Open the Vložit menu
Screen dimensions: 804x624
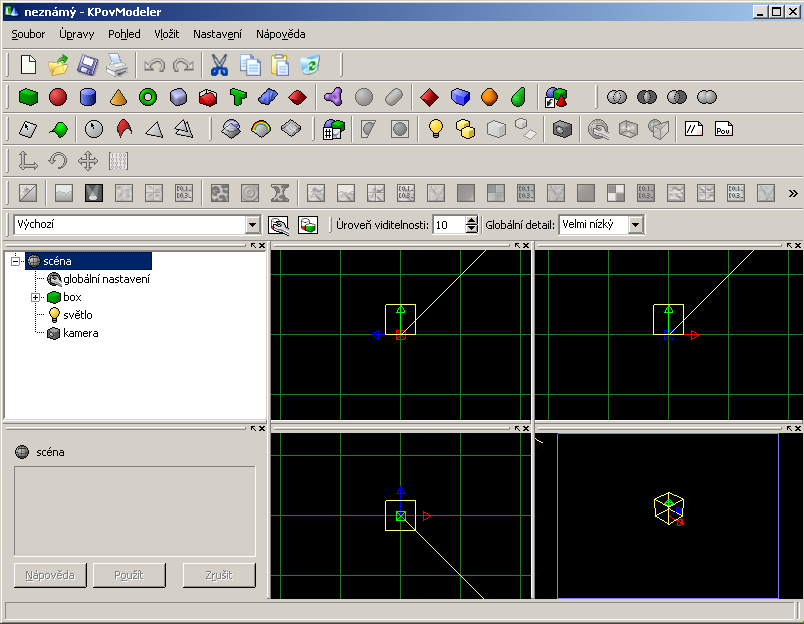pos(166,34)
